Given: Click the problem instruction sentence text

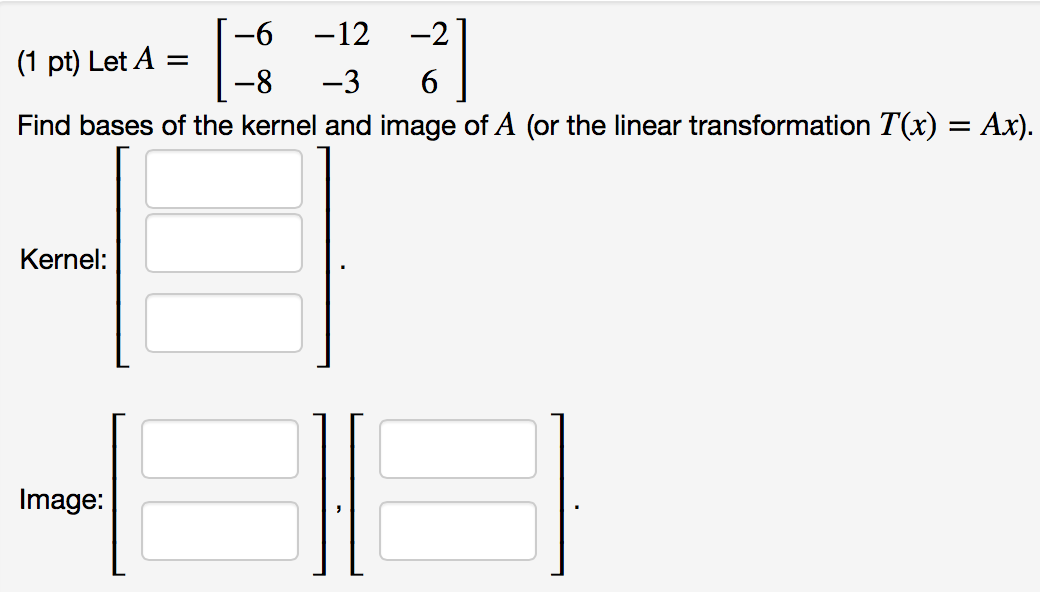Looking at the screenshot, I should coord(400,125).
